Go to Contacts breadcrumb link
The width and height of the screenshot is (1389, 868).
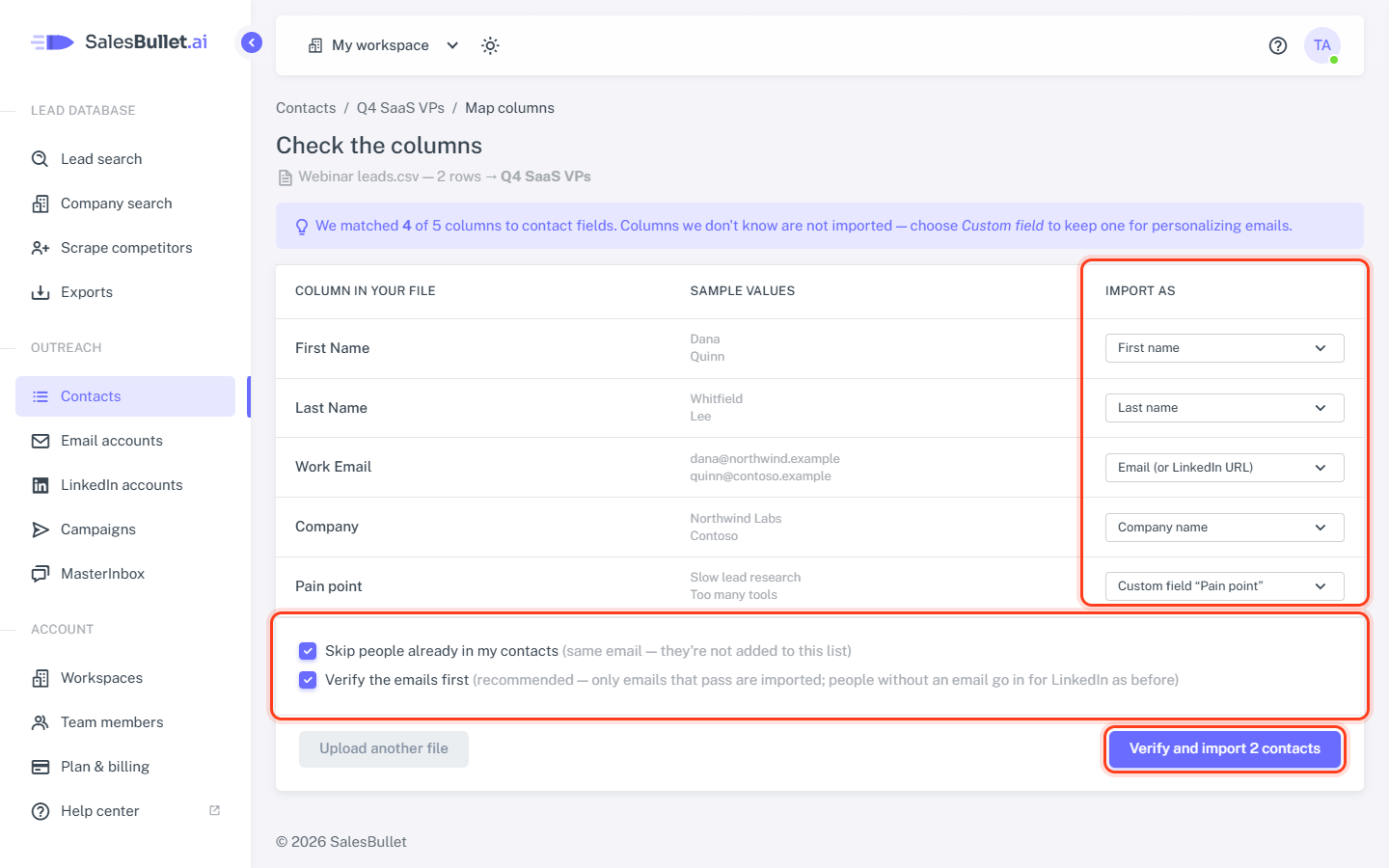coord(306,108)
